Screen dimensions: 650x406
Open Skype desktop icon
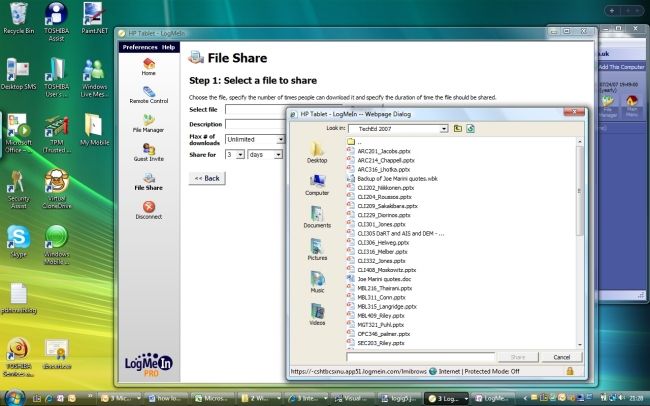pyautogui.click(x=18, y=241)
